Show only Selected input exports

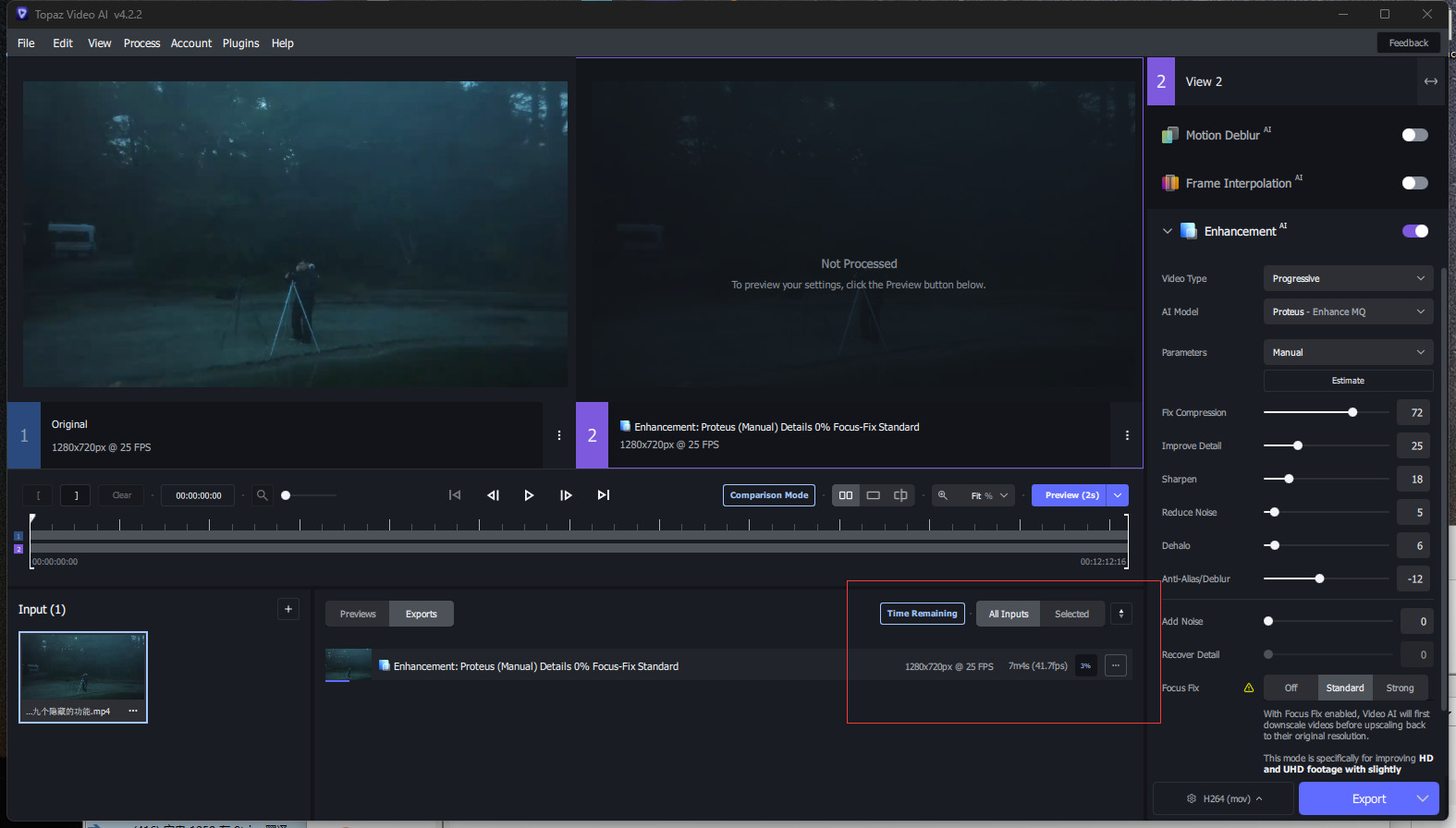pos(1071,614)
